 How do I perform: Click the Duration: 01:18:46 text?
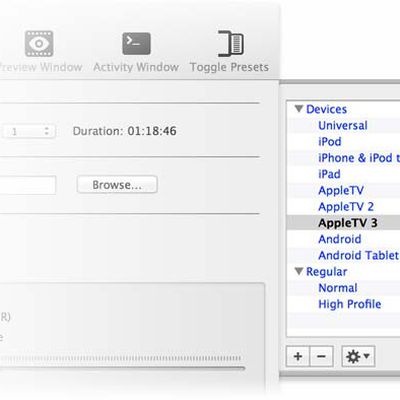124,131
